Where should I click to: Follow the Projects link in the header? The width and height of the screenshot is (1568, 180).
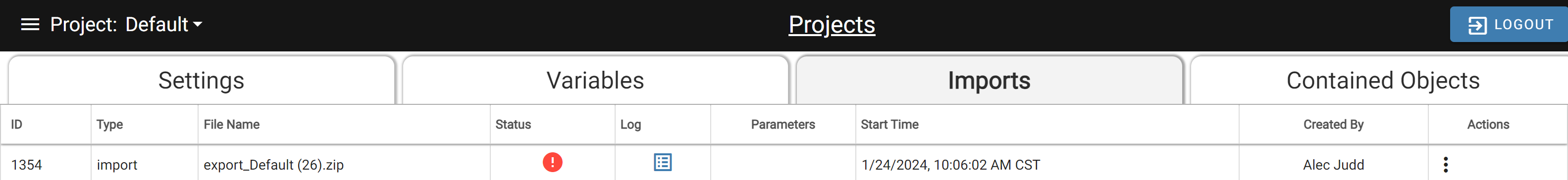point(832,25)
